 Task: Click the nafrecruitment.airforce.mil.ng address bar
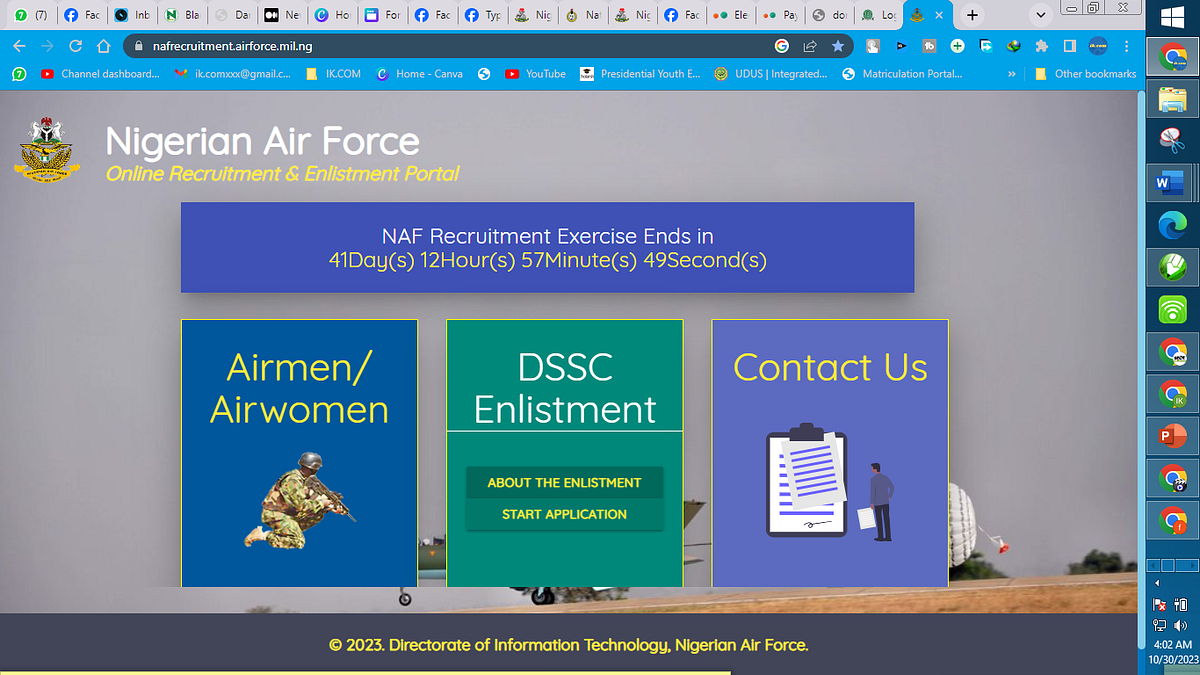(400, 46)
